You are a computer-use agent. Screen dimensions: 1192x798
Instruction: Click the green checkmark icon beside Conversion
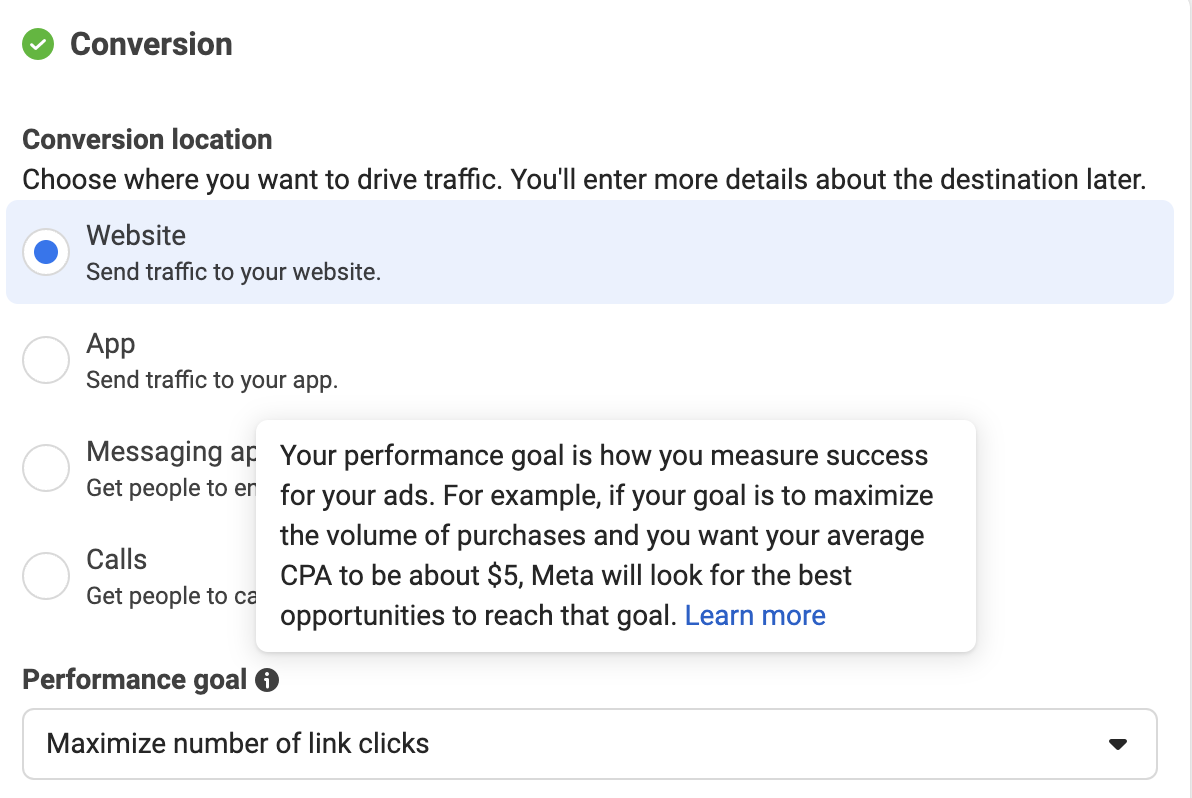[38, 44]
